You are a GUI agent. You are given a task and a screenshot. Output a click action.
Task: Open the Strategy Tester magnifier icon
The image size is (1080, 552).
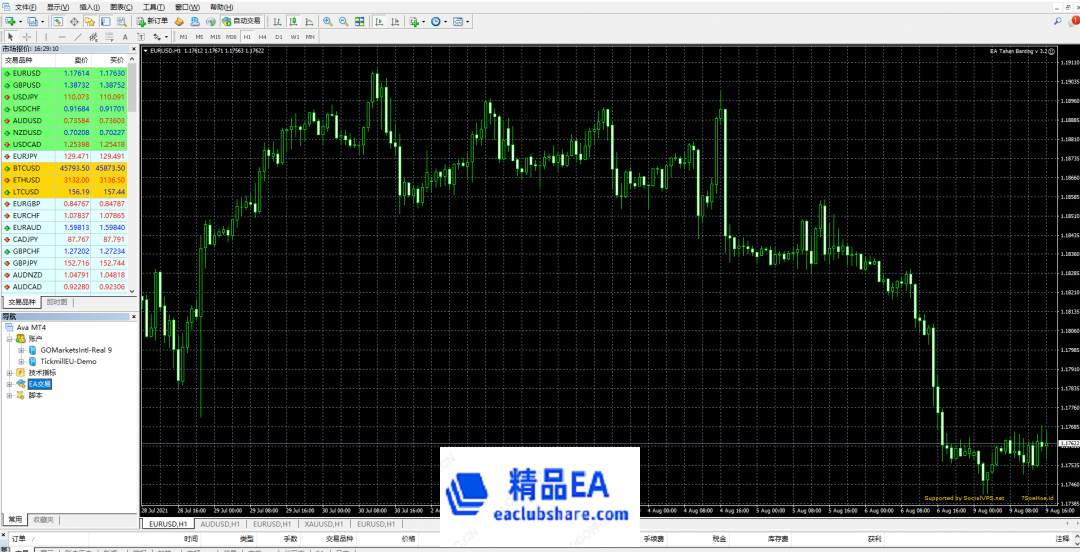122,21
